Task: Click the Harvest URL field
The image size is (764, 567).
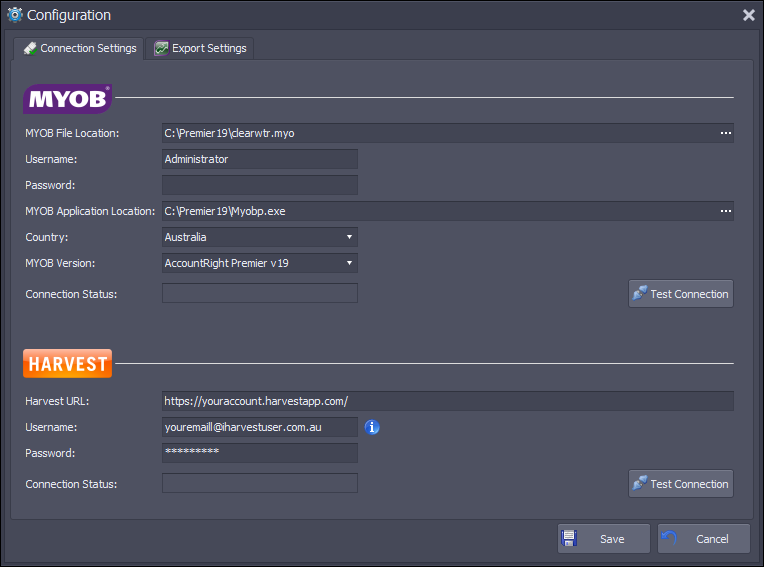Action: click(x=448, y=401)
